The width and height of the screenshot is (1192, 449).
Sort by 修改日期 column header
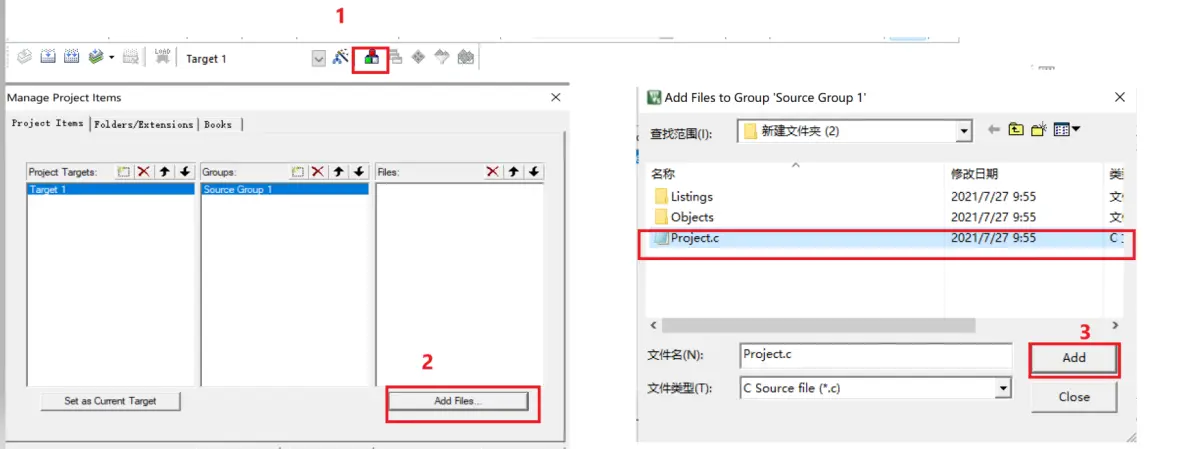975,175
